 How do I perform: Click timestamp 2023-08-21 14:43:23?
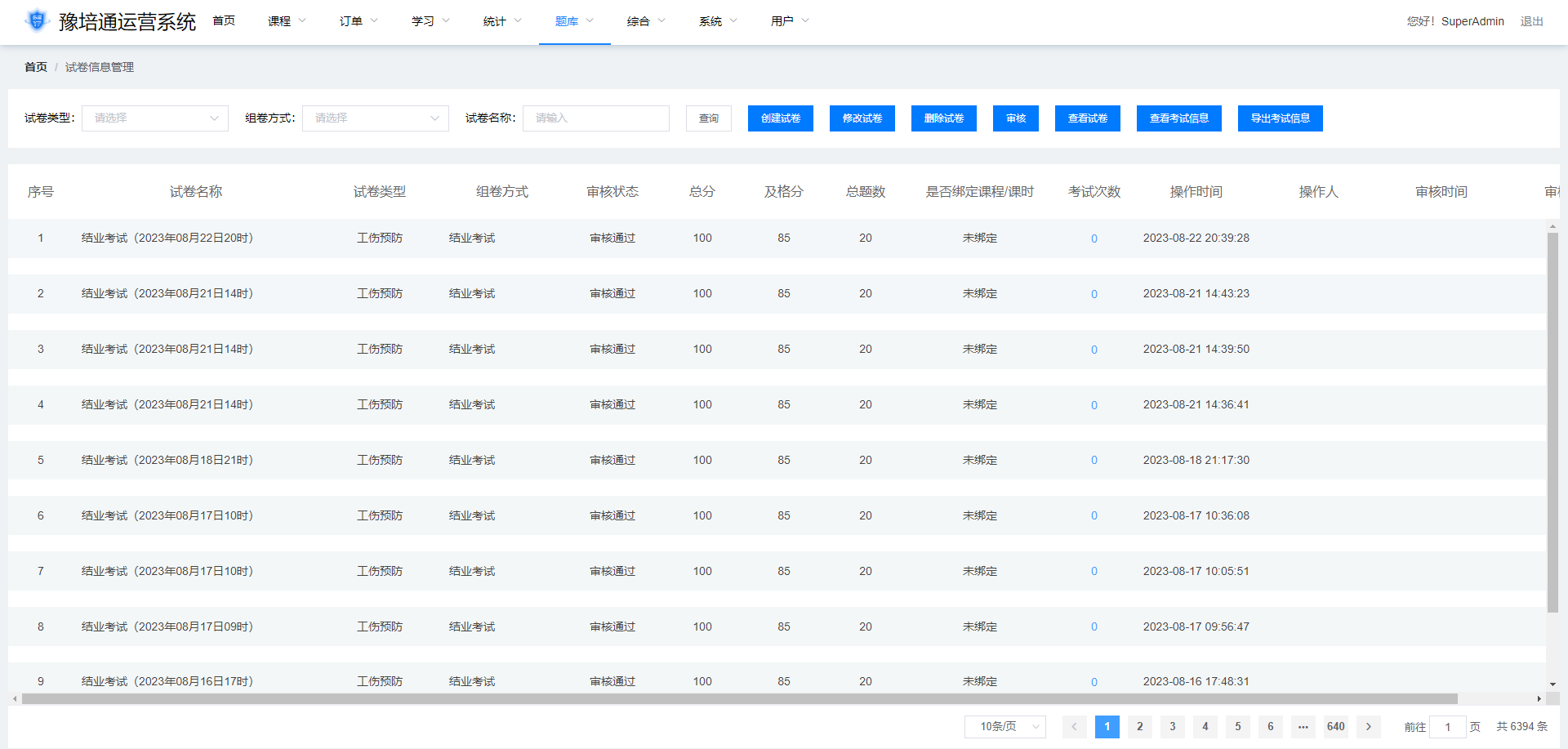click(1196, 293)
